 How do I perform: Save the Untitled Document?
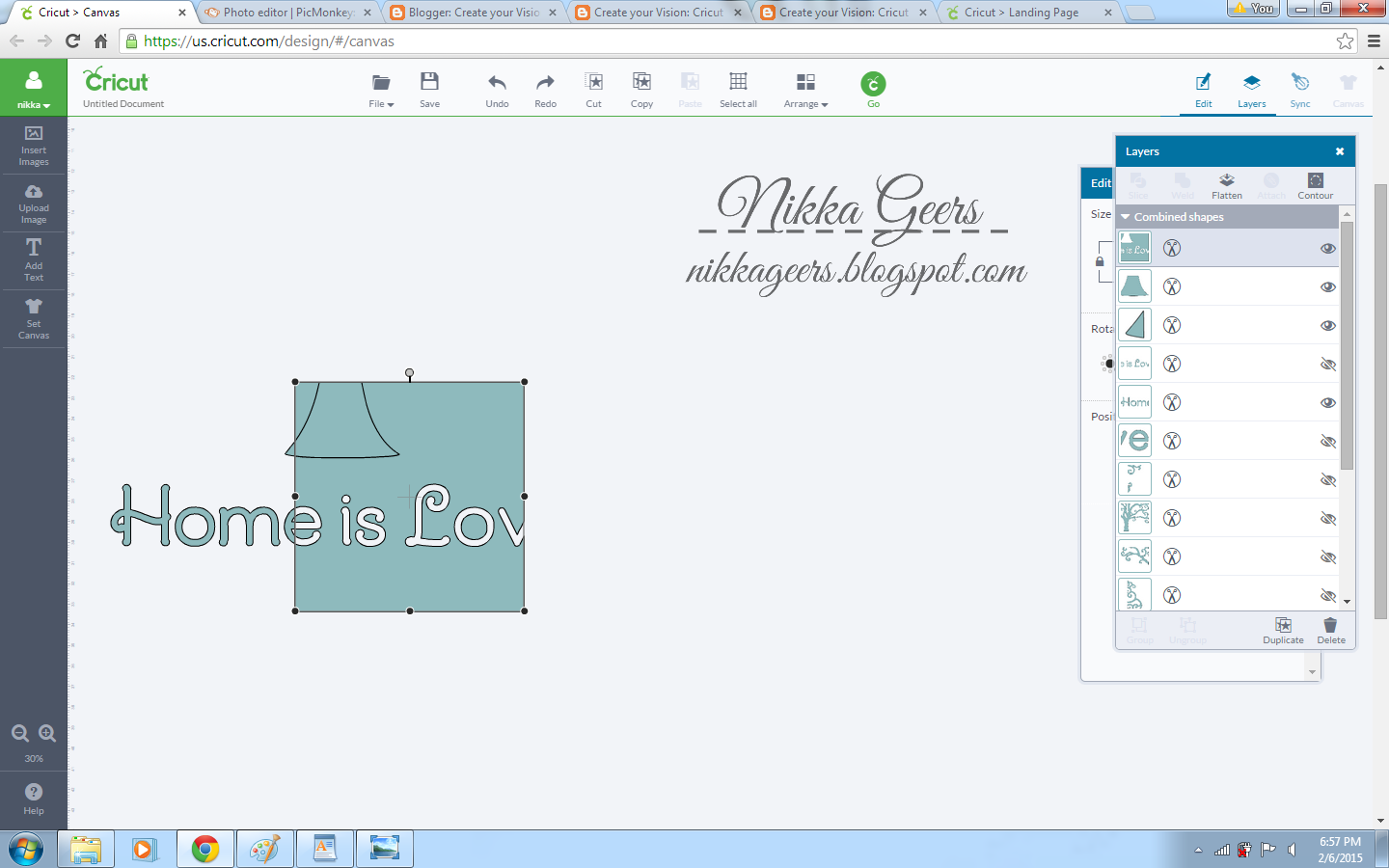(429, 88)
